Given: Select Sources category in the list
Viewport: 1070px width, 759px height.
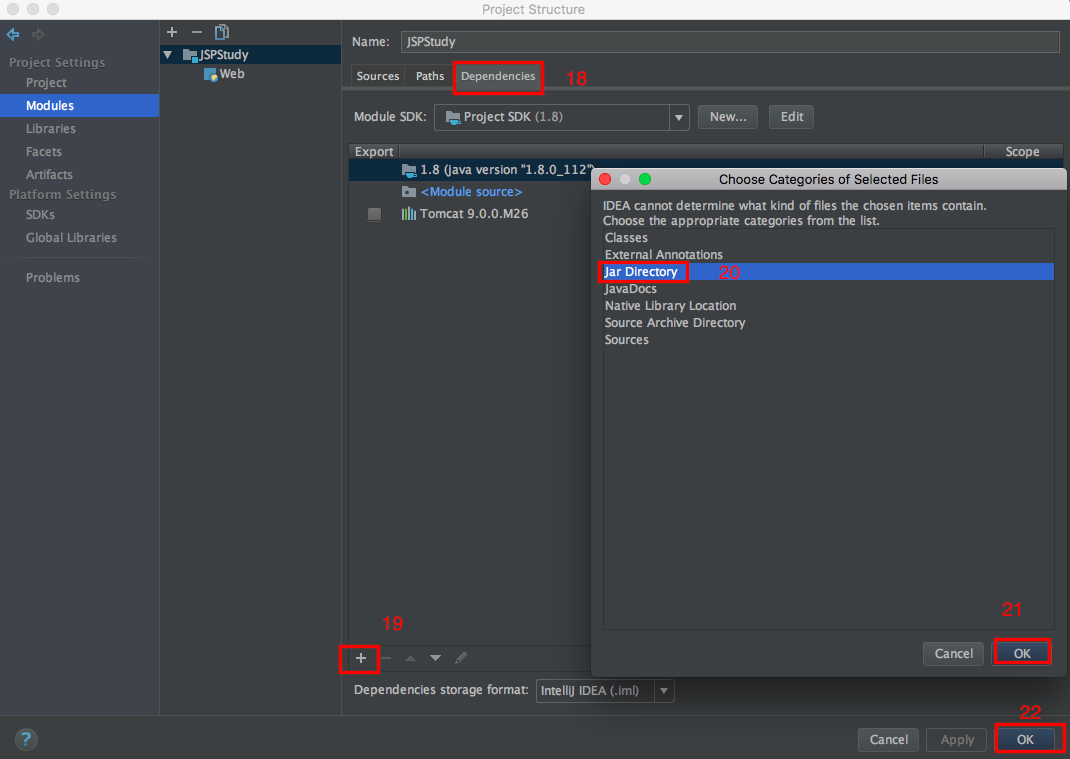Looking at the screenshot, I should pos(828,340).
